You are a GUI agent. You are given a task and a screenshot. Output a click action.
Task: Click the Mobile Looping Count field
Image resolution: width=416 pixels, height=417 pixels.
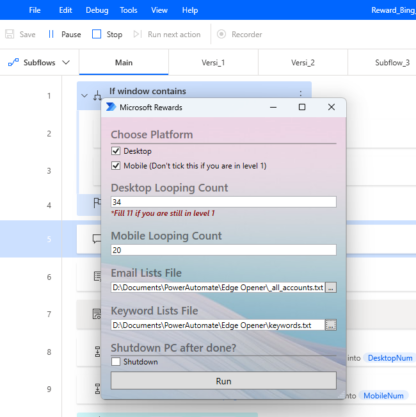(x=223, y=250)
